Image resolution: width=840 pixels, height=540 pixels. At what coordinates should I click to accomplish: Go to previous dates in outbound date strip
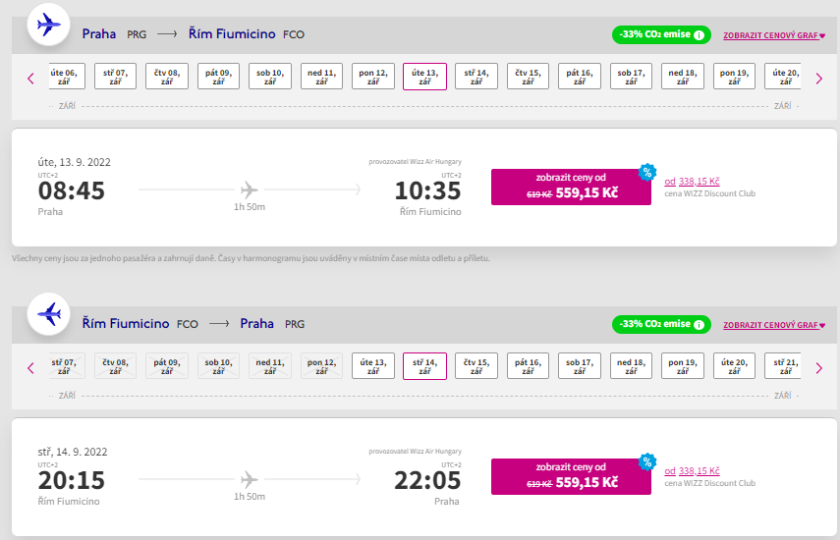pyautogui.click(x=31, y=78)
